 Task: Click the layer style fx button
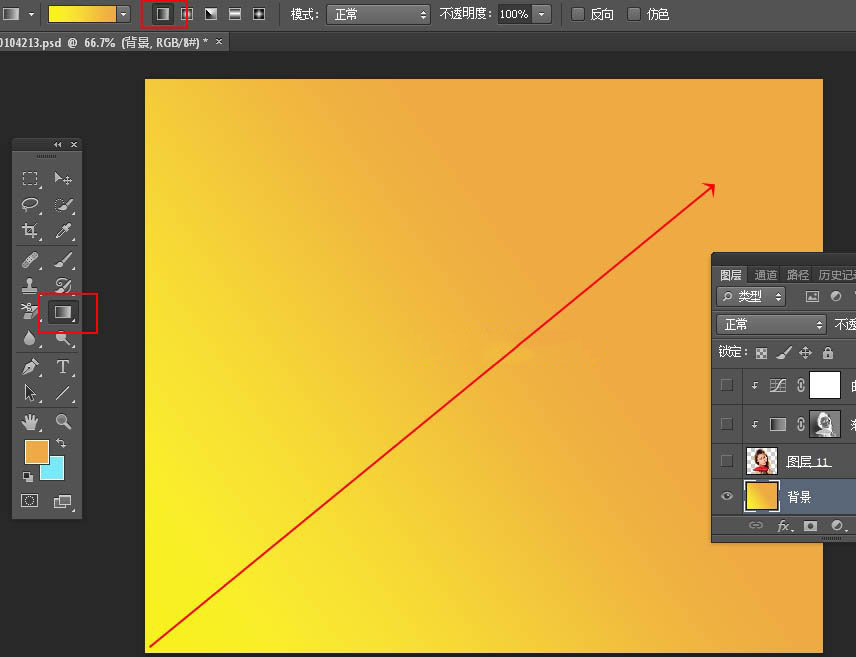[x=784, y=526]
